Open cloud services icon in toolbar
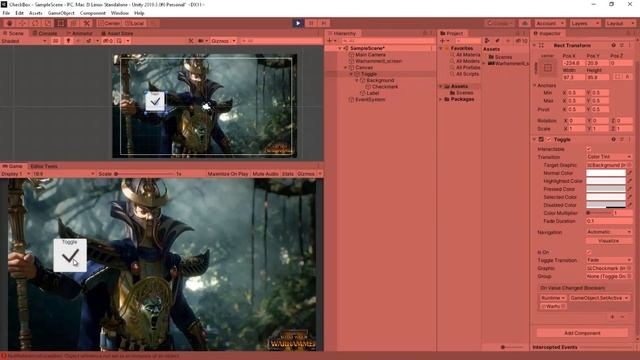The image size is (640, 360). [525, 23]
